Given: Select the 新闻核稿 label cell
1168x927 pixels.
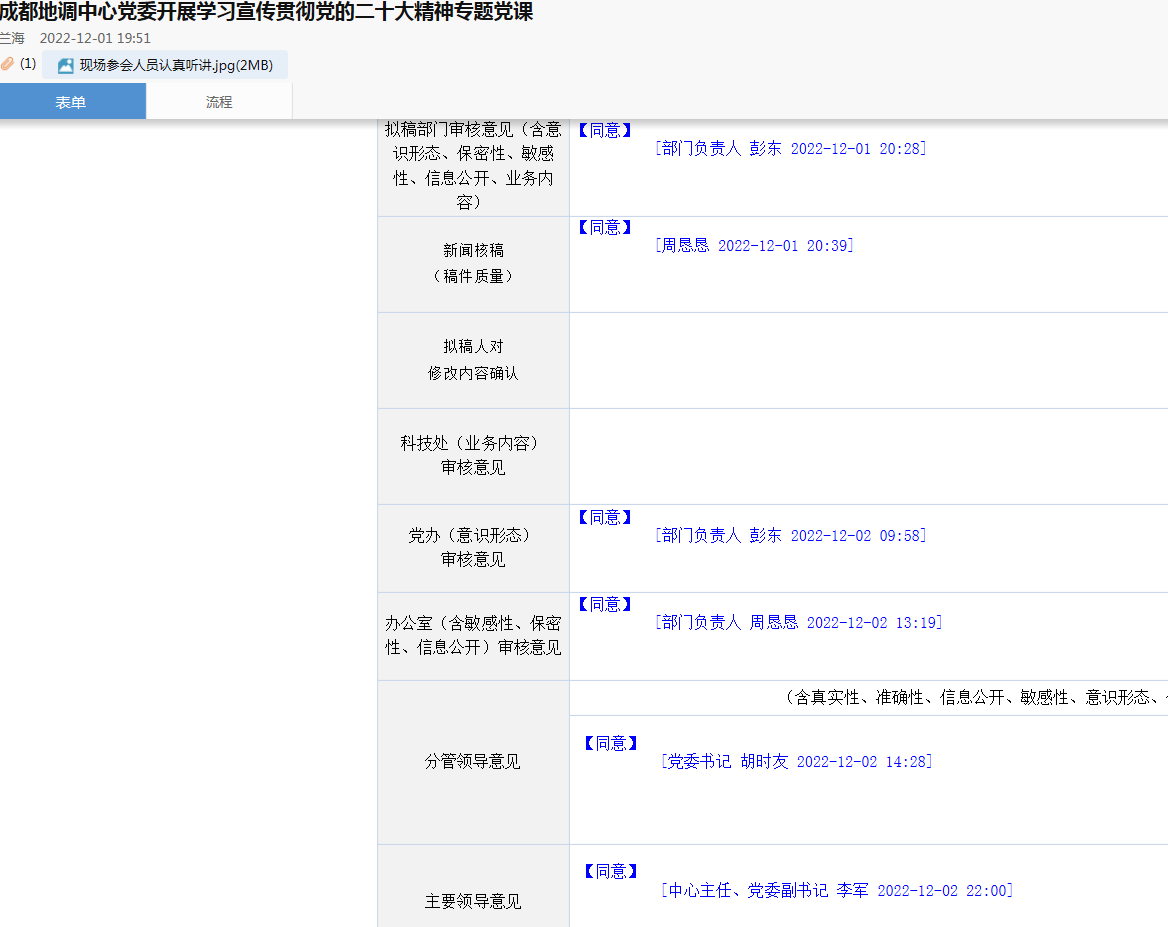Looking at the screenshot, I should click(x=473, y=264).
